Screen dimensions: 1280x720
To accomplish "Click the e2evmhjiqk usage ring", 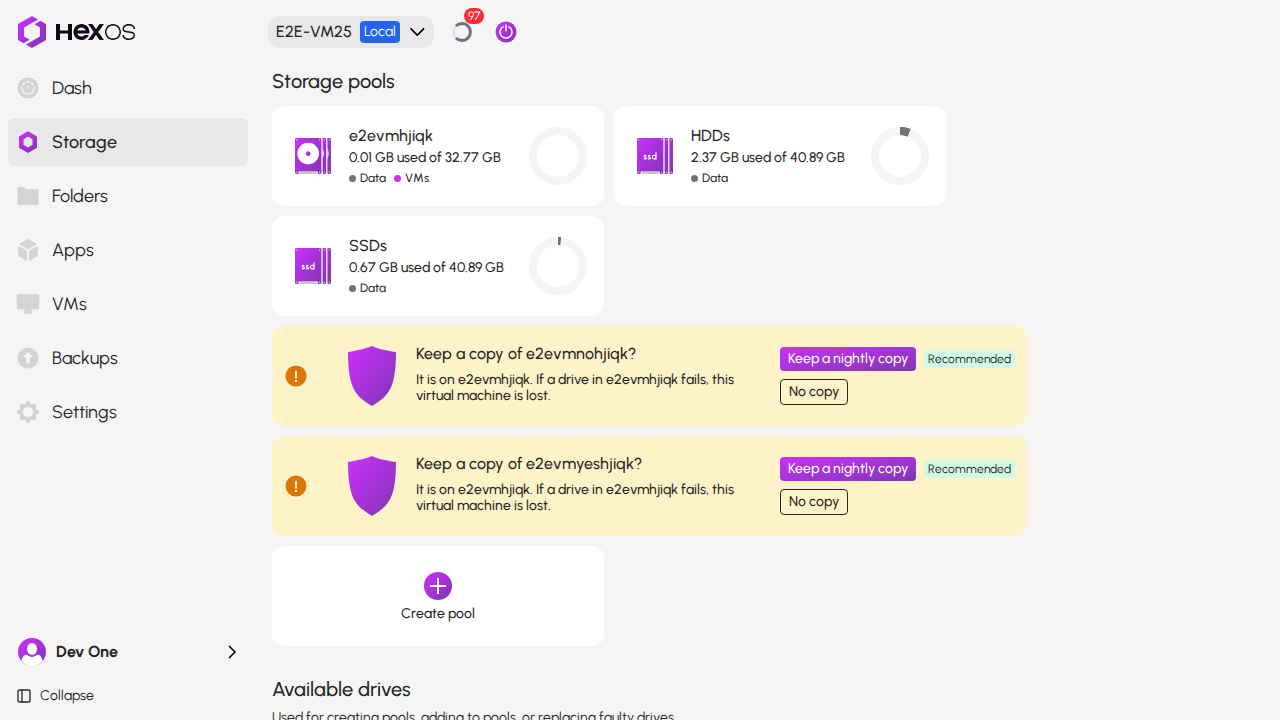I will (558, 156).
